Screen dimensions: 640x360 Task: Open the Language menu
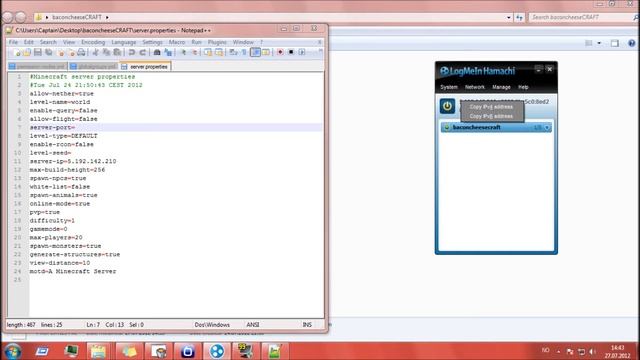124,42
